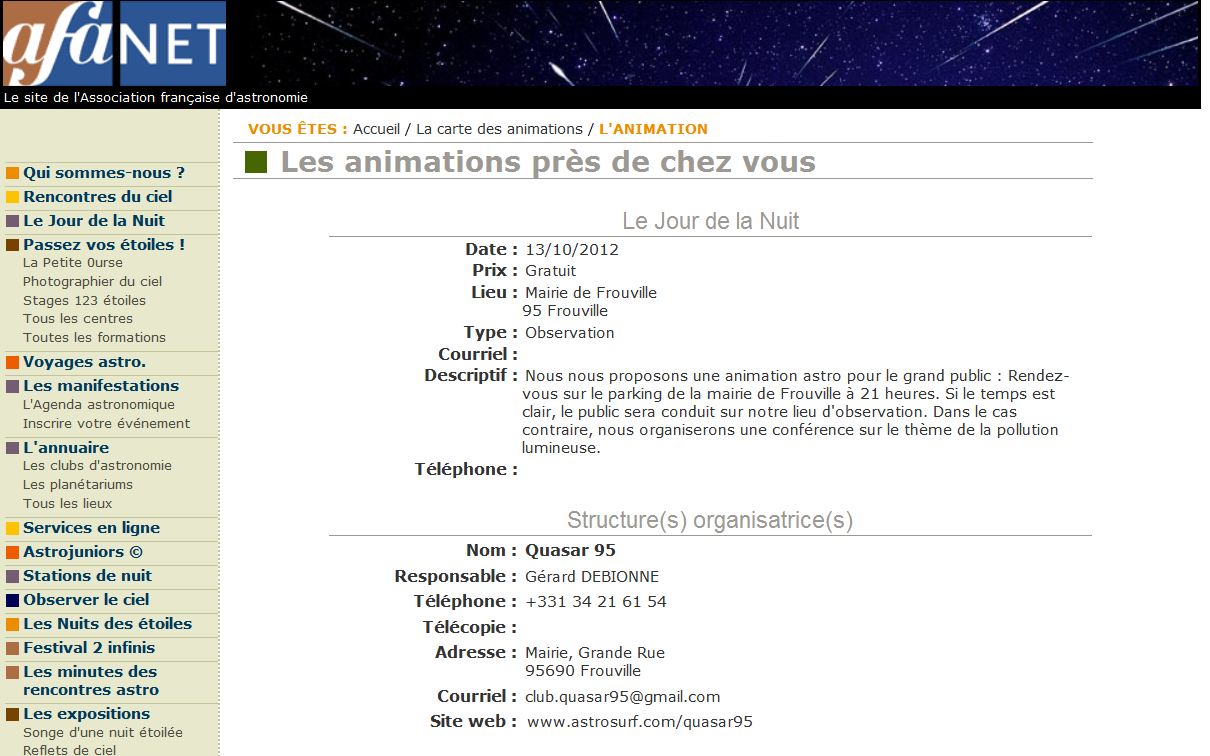Click the brown square beside Passez vos étoiles

[13, 245]
